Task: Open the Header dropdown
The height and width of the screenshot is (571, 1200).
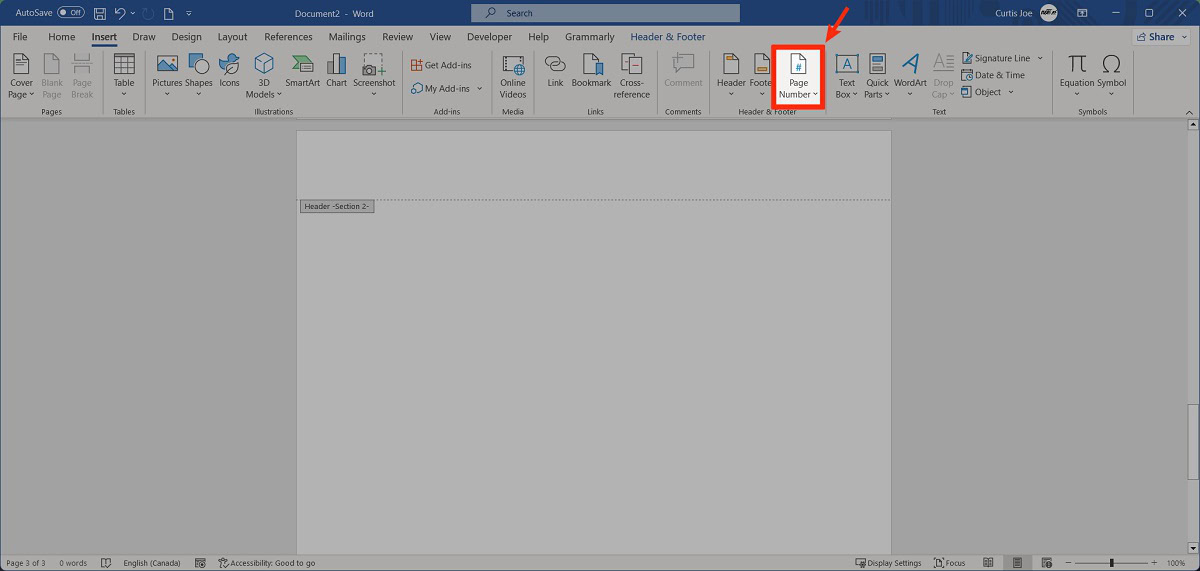Action: click(731, 76)
